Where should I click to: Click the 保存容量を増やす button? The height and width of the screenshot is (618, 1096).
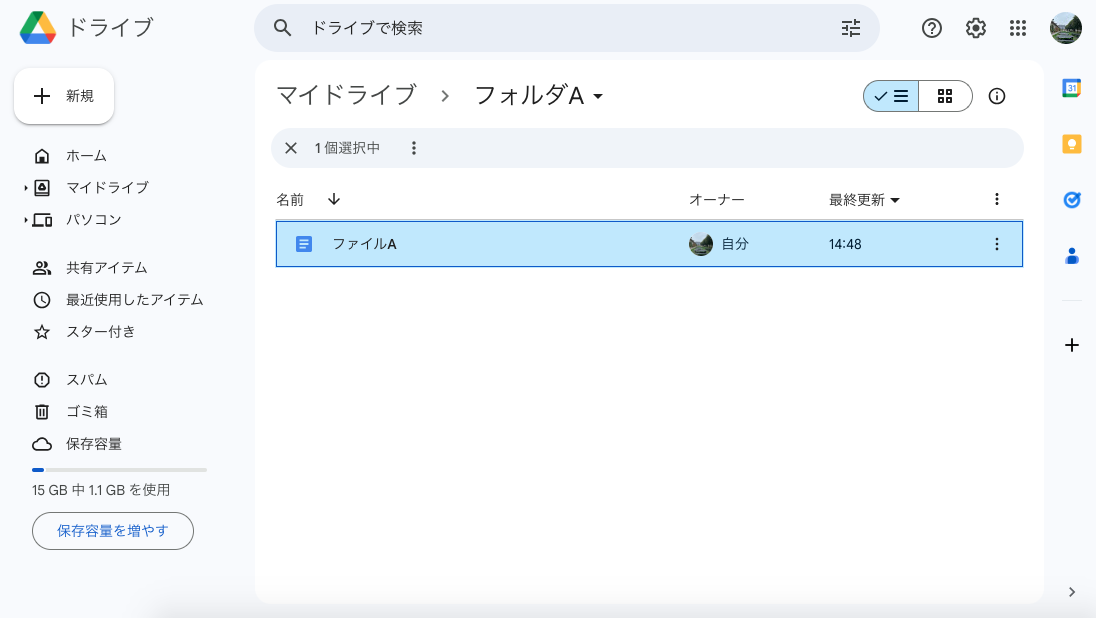point(112,531)
